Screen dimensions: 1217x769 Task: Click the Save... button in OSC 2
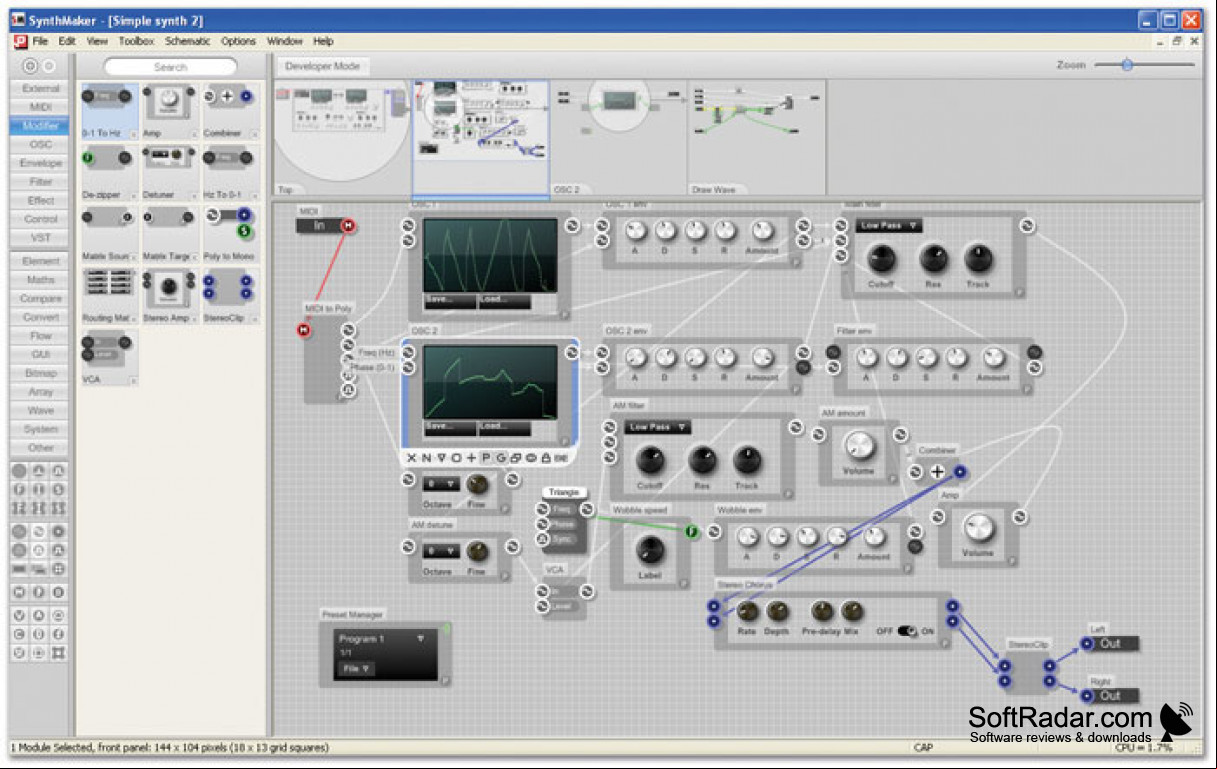tap(450, 427)
